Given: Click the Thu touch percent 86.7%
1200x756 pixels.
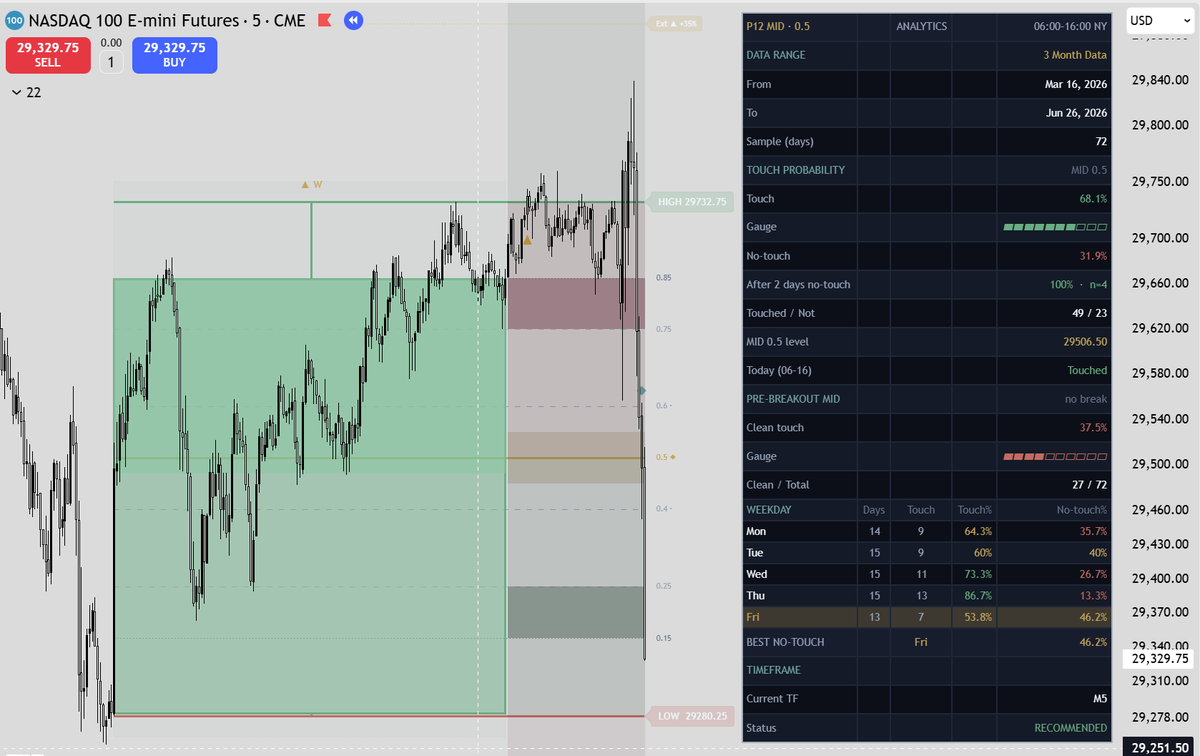Looking at the screenshot, I should click(978, 595).
